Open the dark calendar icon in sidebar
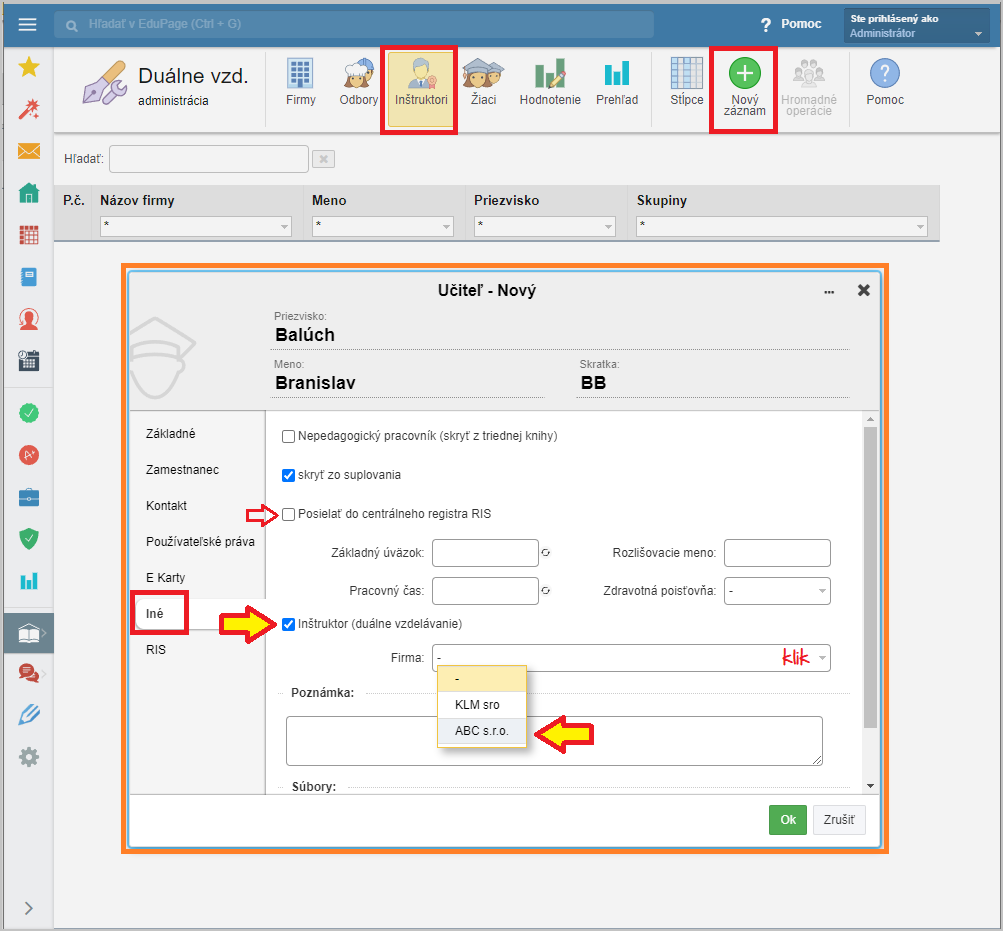 point(29,361)
